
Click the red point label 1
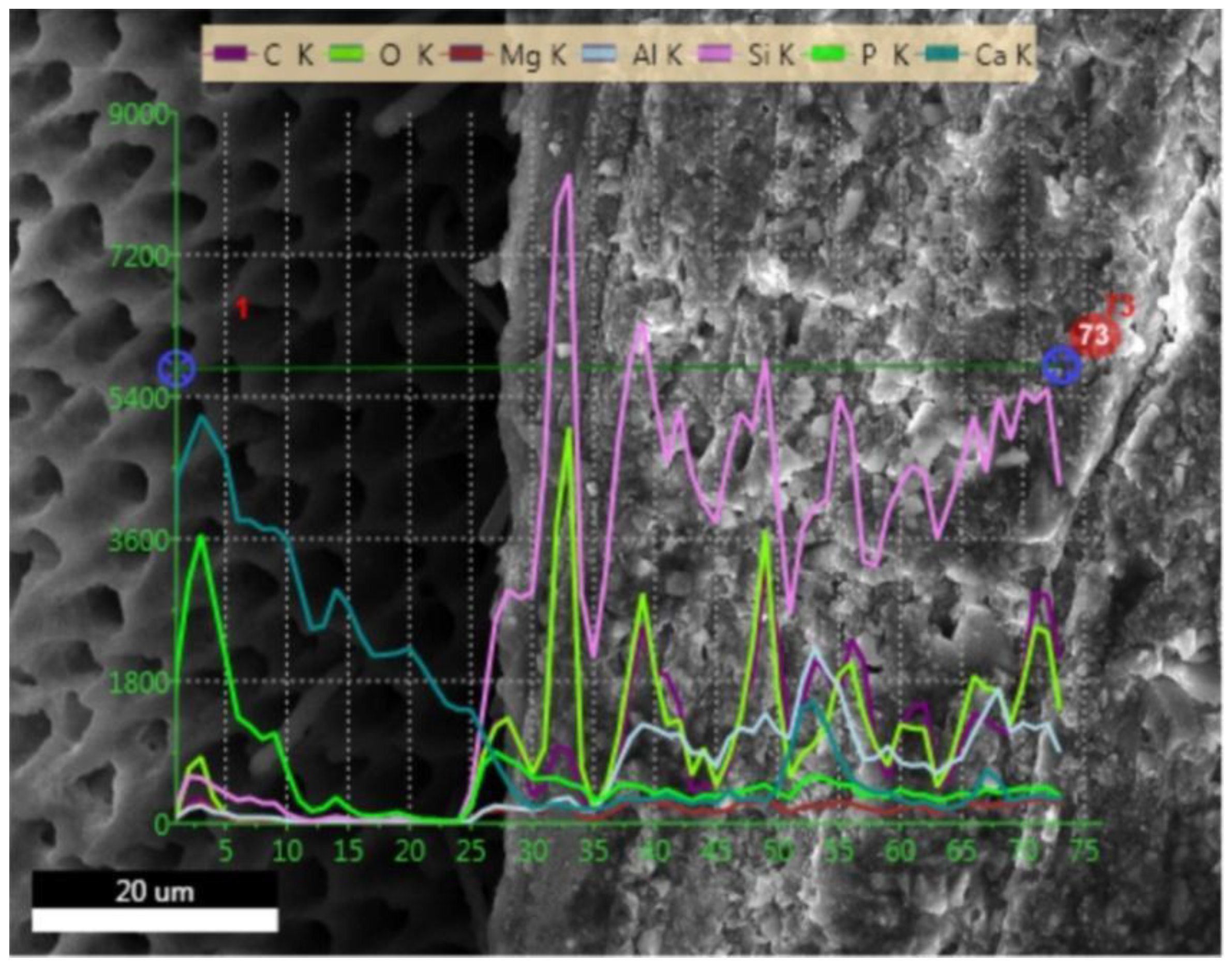(x=243, y=309)
